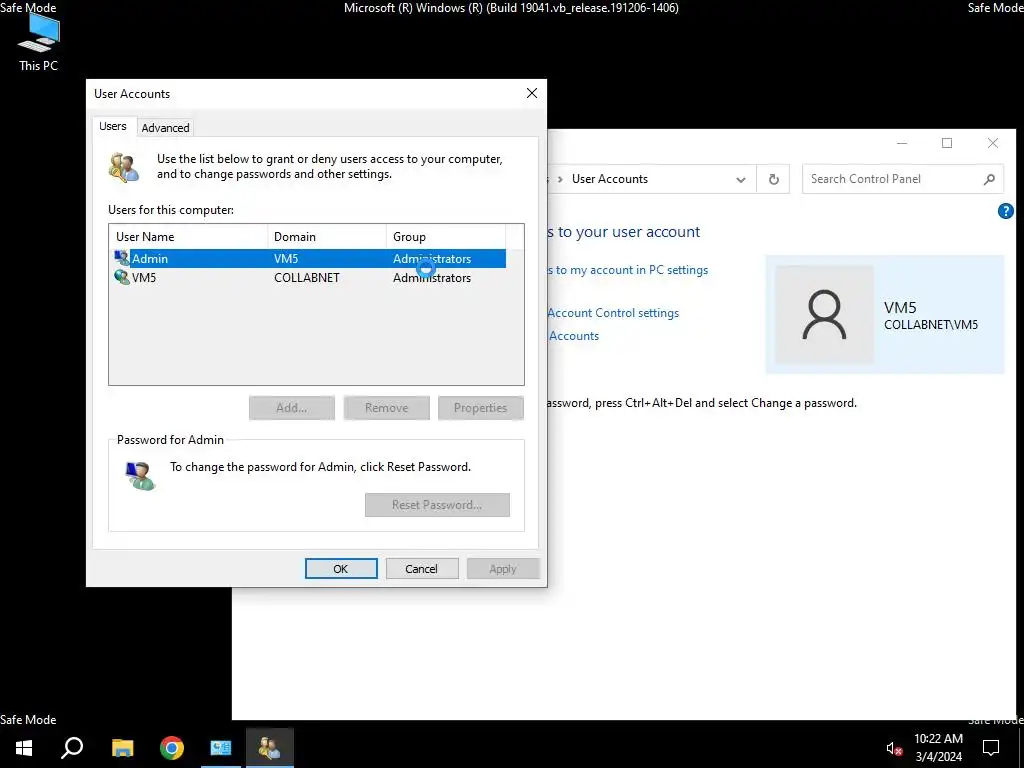Click COLLABNET\VM5 account name text
The image size is (1024, 768).
[931, 325]
